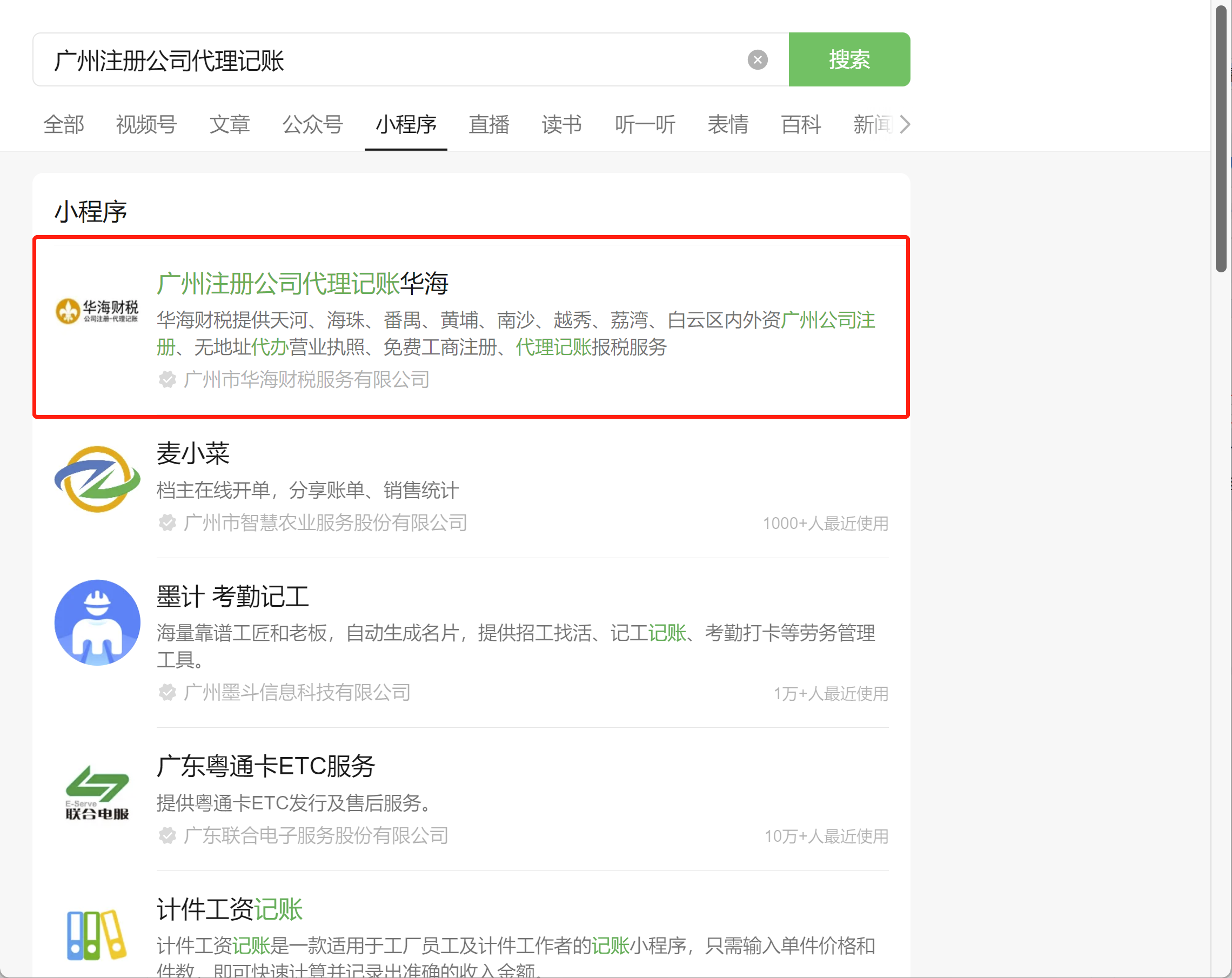Open 广州注册公司代理记账华海 result title
This screenshot has width=1232, height=978.
click(302, 283)
